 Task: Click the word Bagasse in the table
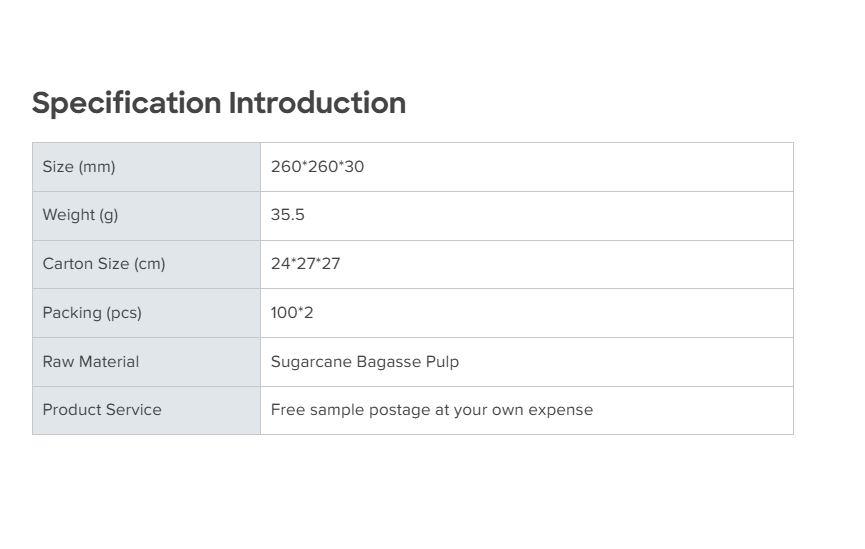pos(387,362)
